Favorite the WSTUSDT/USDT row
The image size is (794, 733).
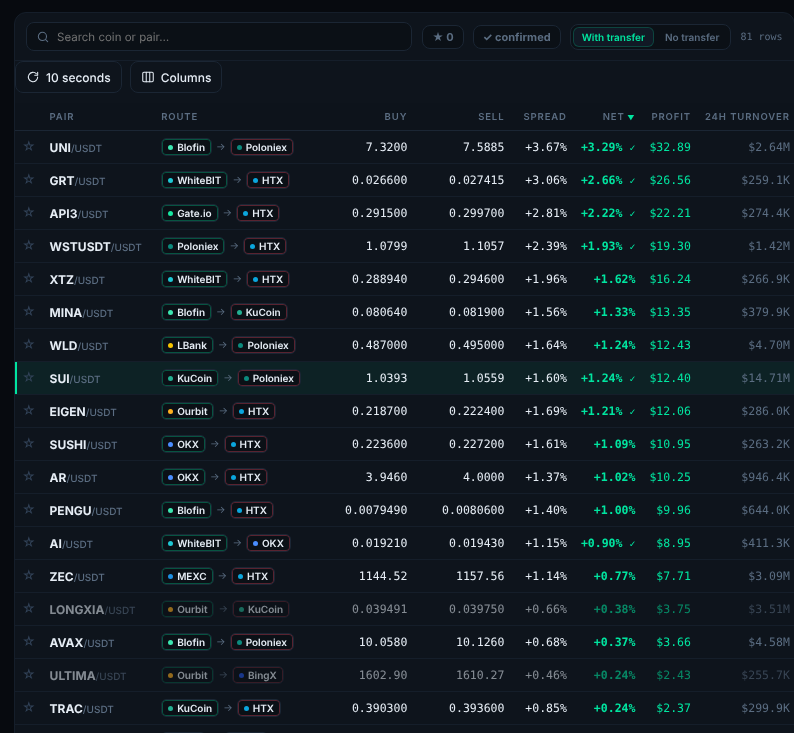tap(29, 245)
